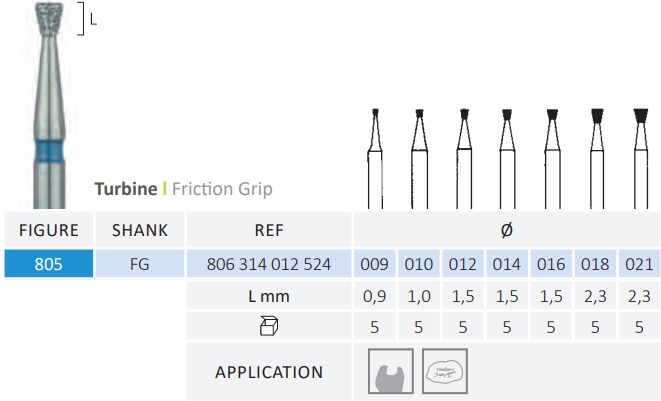Choose diameter size 010
This screenshot has height=401, width=661.
pyautogui.click(x=419, y=264)
